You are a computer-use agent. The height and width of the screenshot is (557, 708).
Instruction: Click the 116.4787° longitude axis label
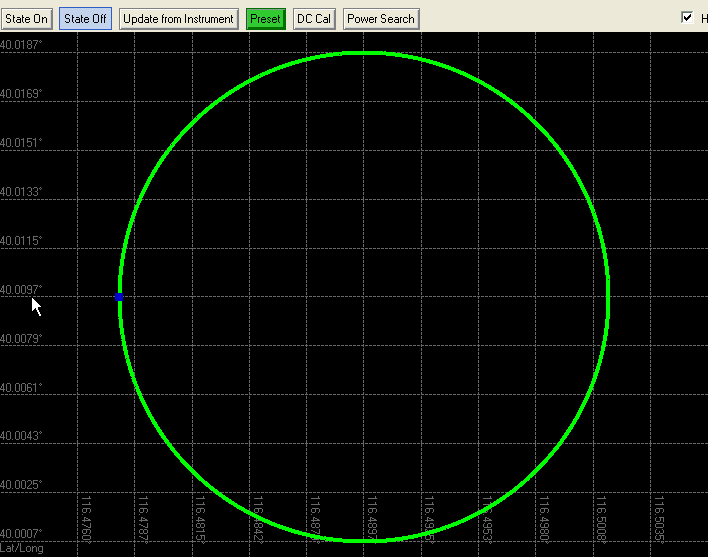tap(142, 520)
